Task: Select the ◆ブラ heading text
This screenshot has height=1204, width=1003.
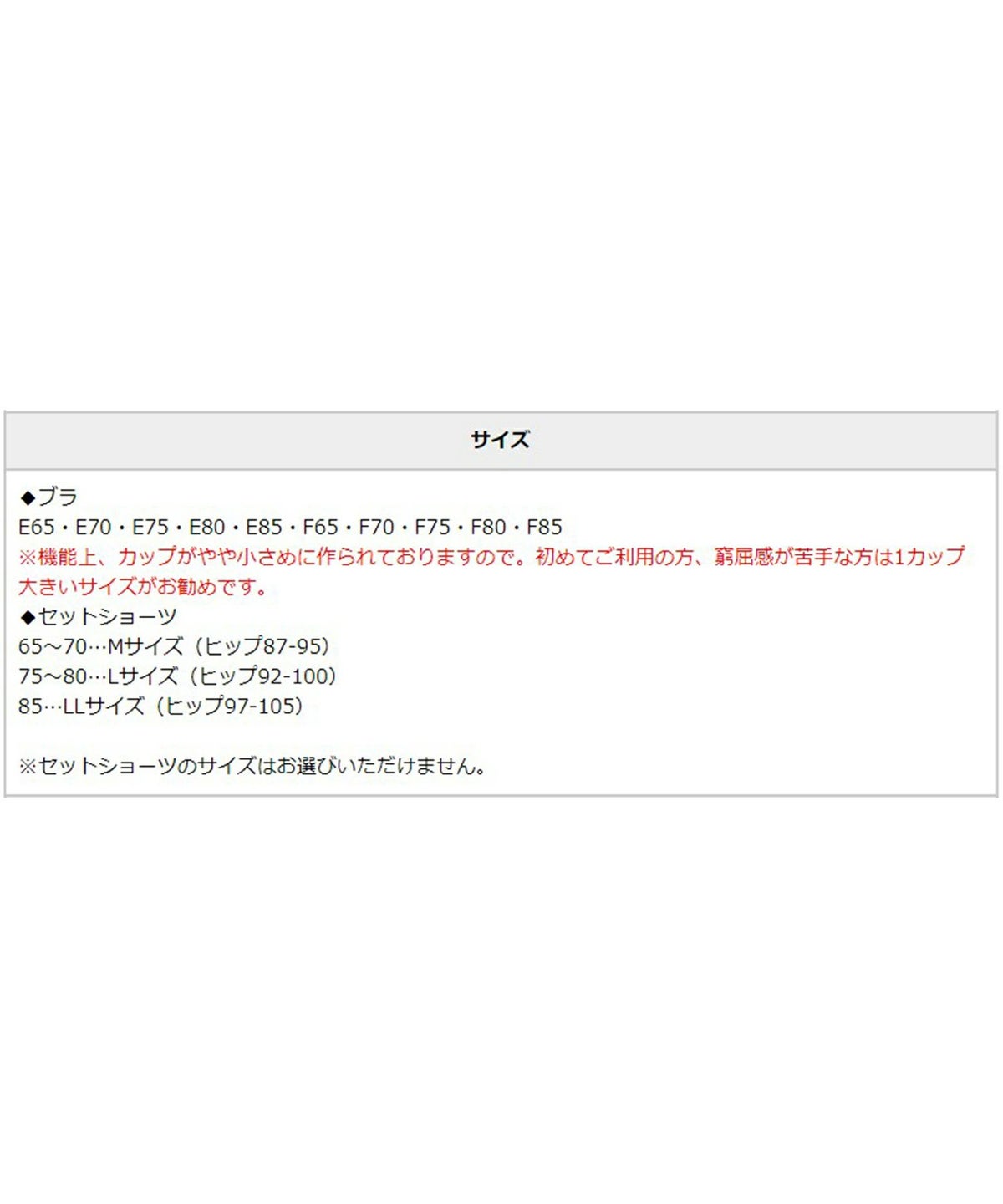Action: (48, 497)
